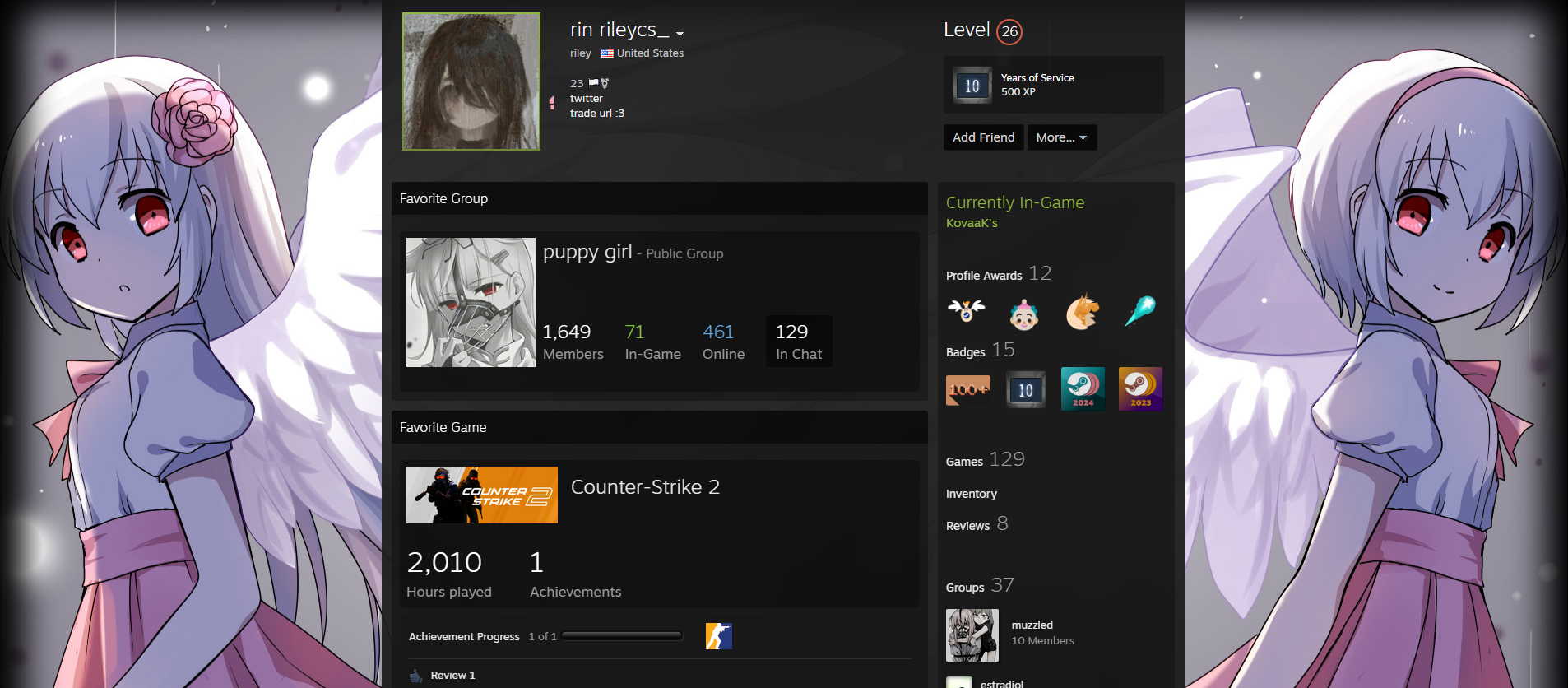Image resolution: width=1568 pixels, height=688 pixels.
Task: Click the Steam 2024 badge
Action: 1083,388
